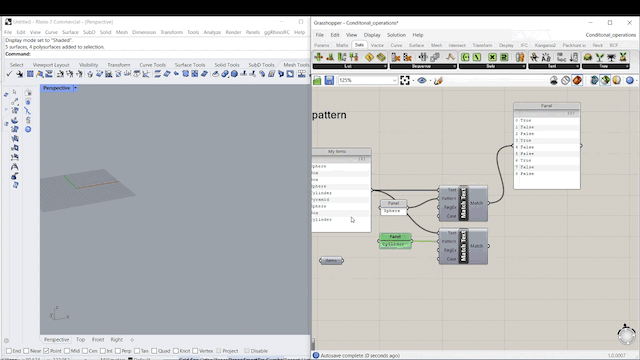Click the Named Views eye icon in Grasshopper
This screenshot has width=640, height=360.
tap(422, 80)
